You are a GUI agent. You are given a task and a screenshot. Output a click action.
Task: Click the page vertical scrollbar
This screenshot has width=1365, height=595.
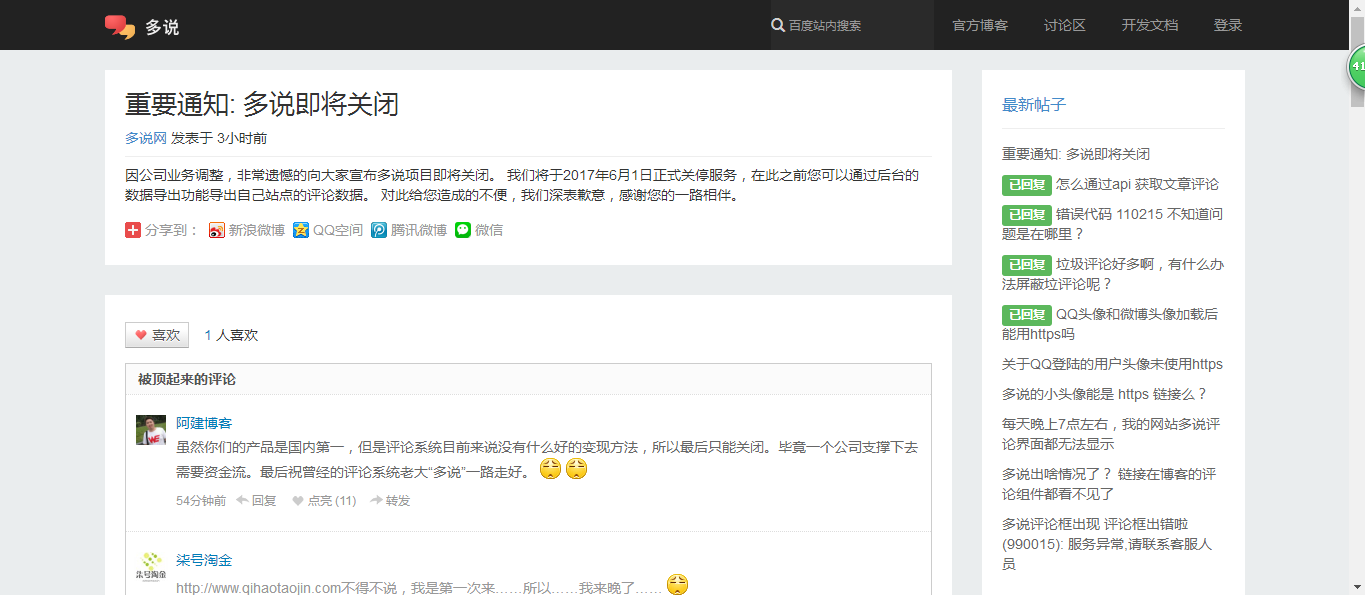point(1357,300)
